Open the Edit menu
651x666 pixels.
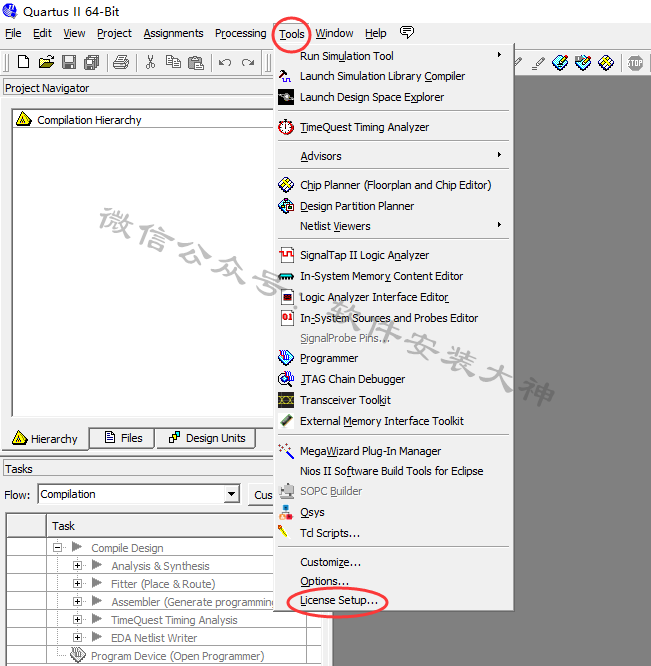[x=42, y=33]
